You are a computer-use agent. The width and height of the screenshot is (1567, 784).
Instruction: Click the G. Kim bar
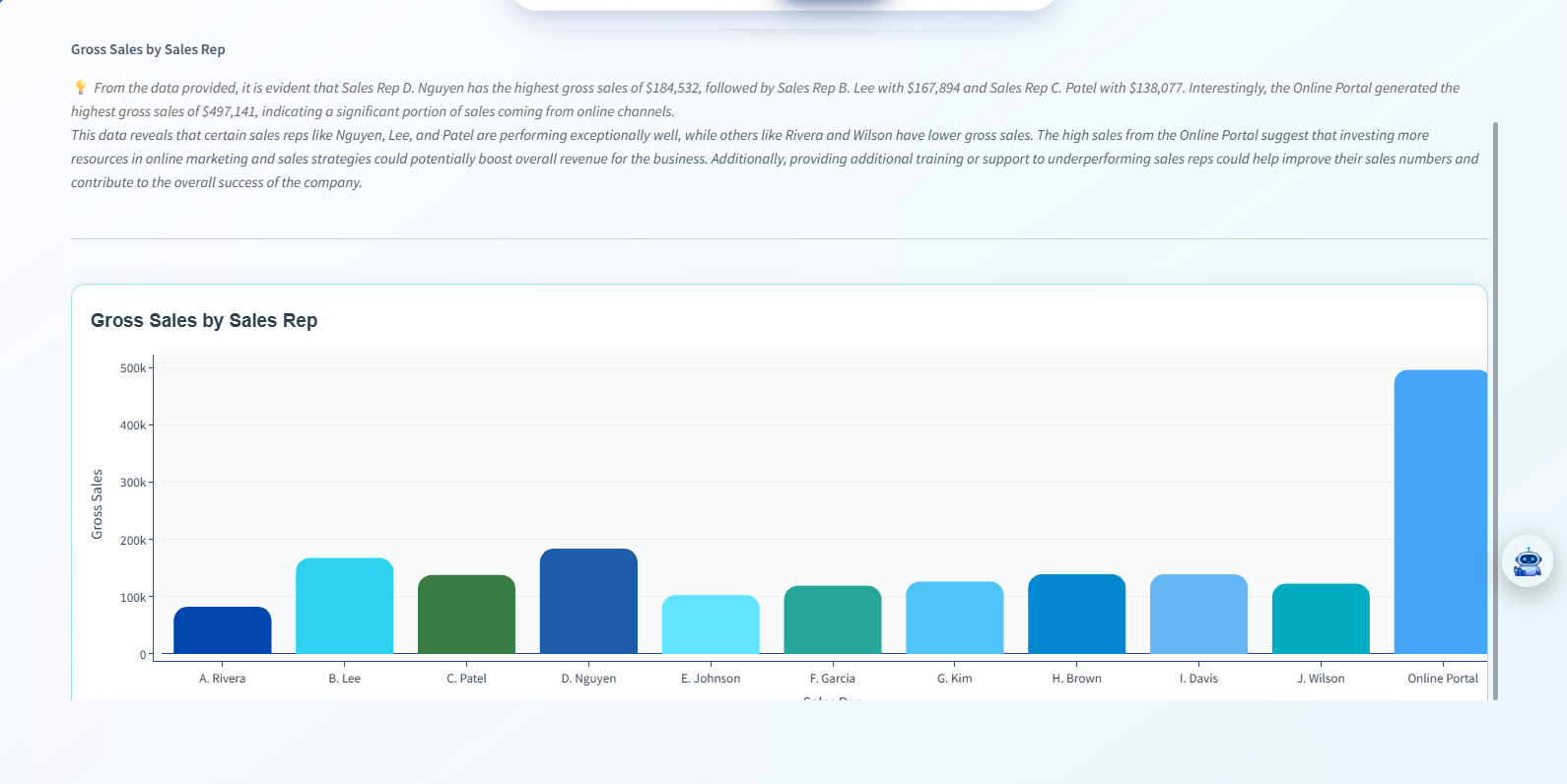click(954, 618)
